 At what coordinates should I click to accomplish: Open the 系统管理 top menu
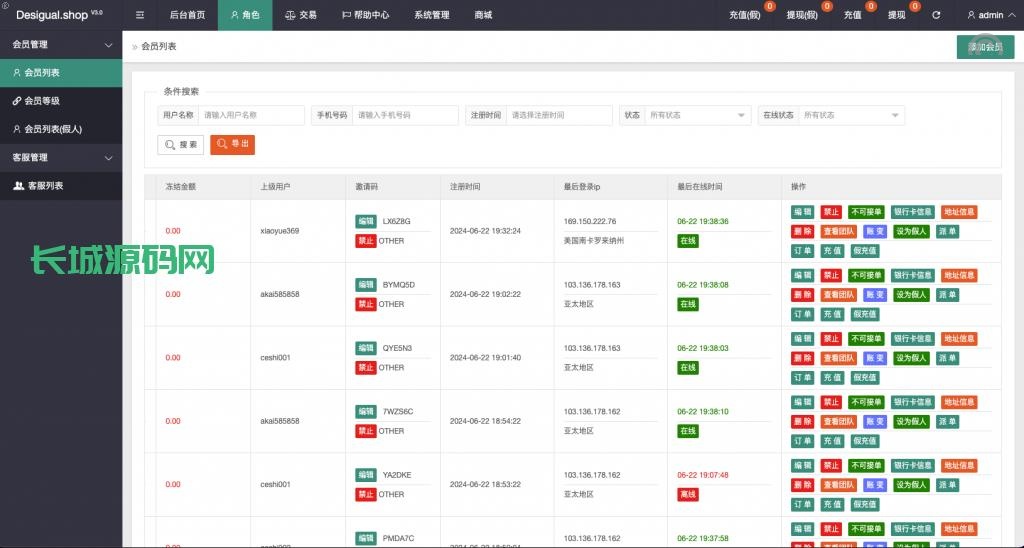point(431,15)
